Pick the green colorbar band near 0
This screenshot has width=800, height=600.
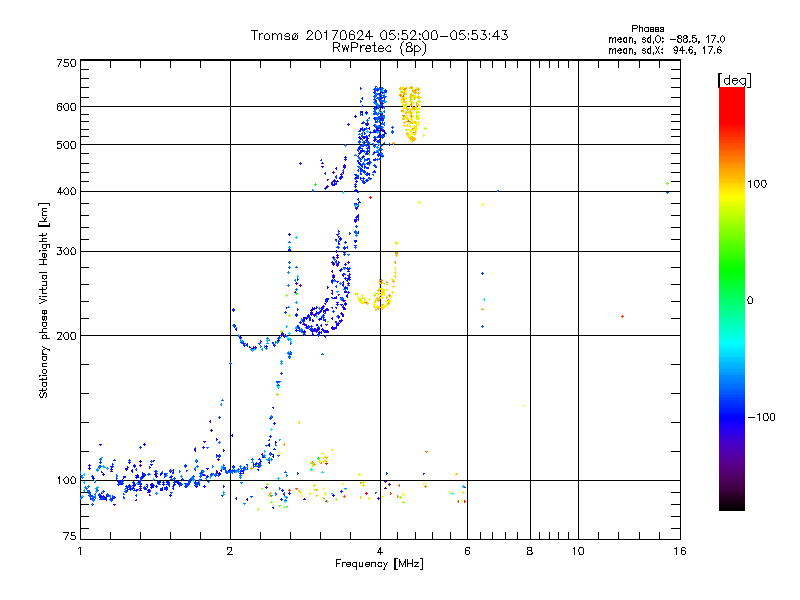[x=731, y=299]
